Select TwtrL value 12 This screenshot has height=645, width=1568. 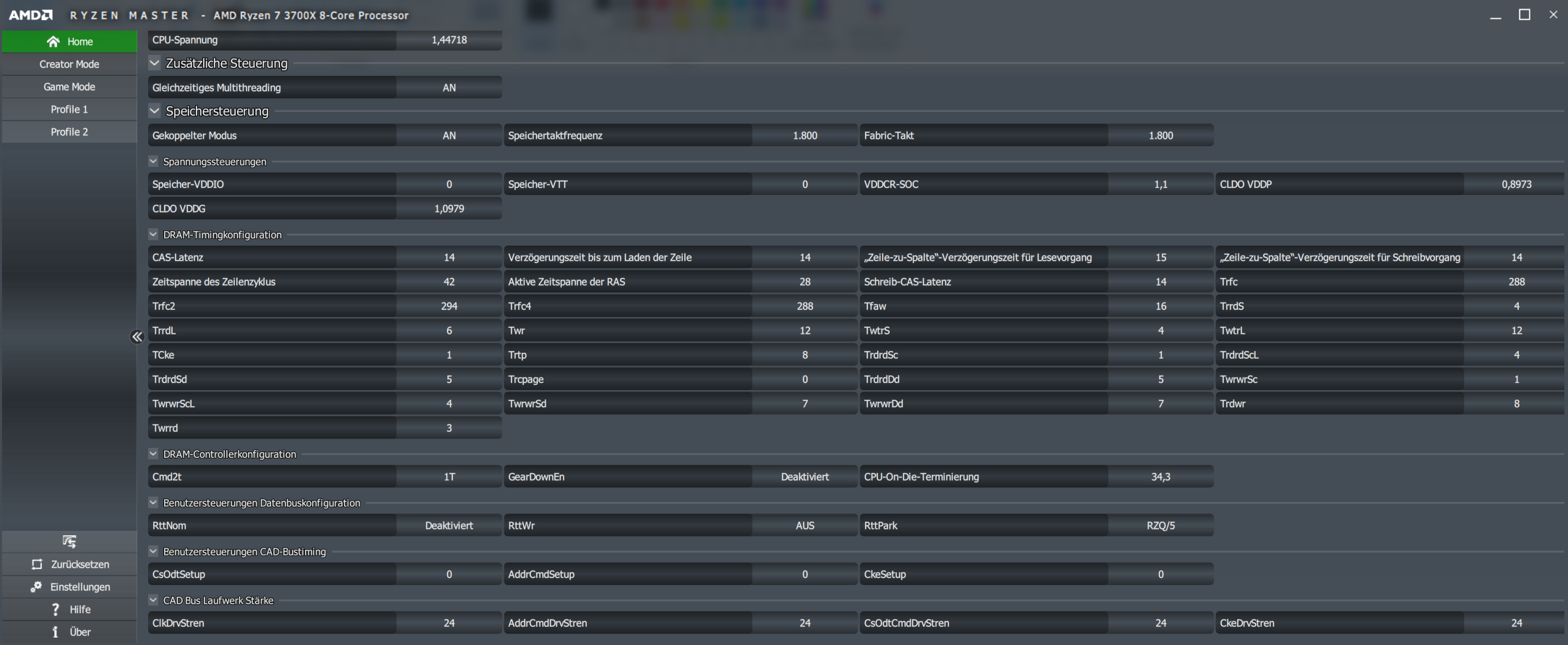(x=1516, y=330)
